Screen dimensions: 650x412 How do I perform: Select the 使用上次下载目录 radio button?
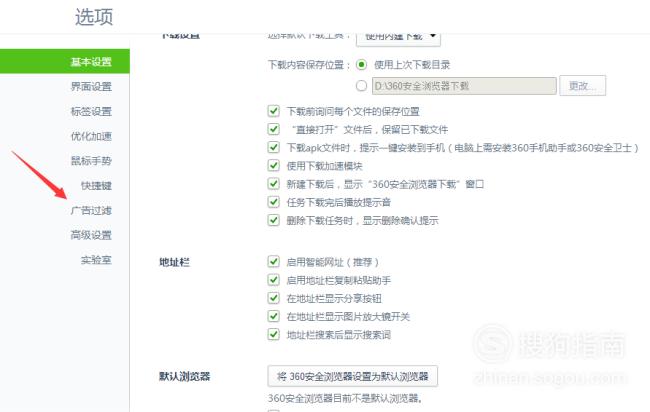click(x=361, y=65)
